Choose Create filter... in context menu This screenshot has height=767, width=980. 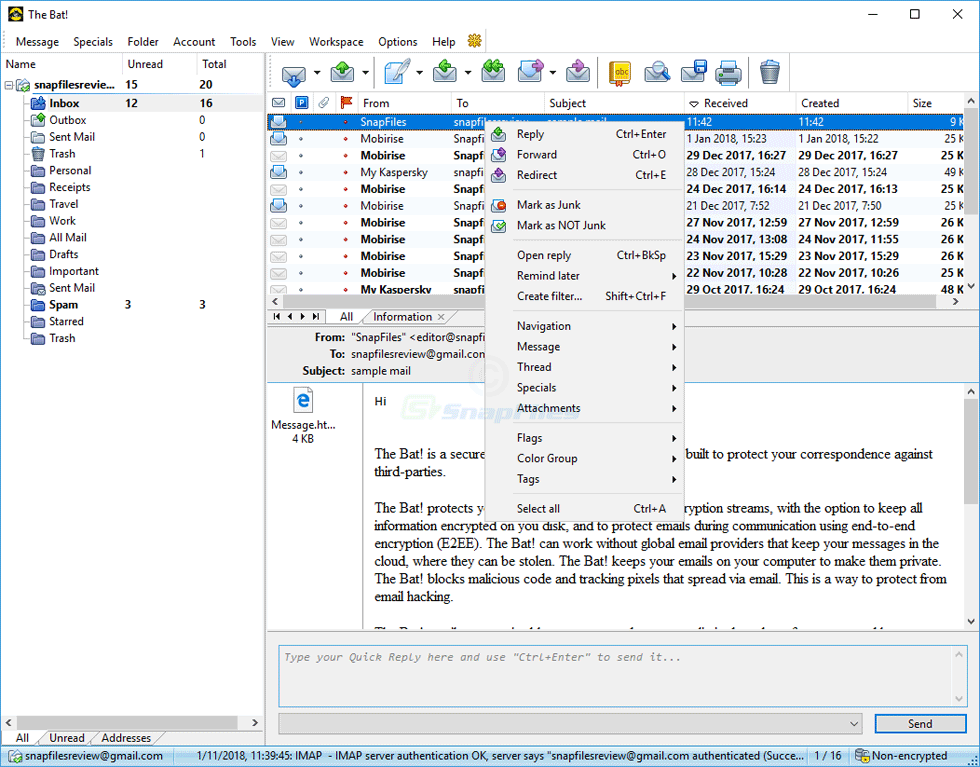(585, 296)
